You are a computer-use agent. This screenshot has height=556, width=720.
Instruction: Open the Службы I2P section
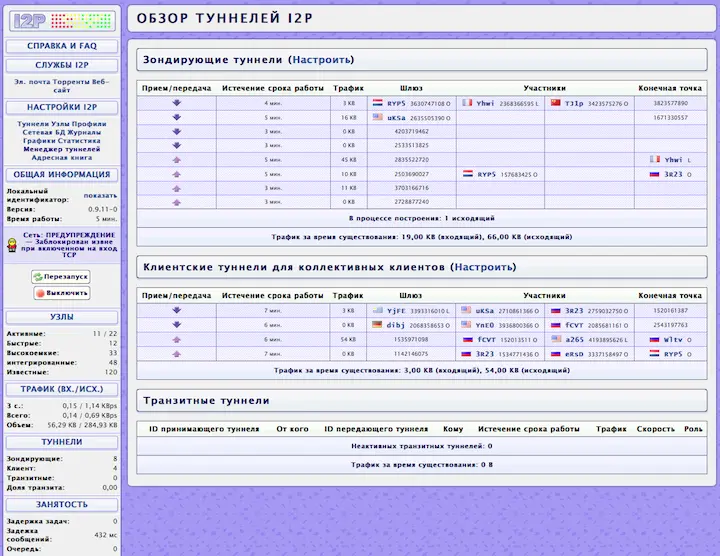click(x=62, y=65)
